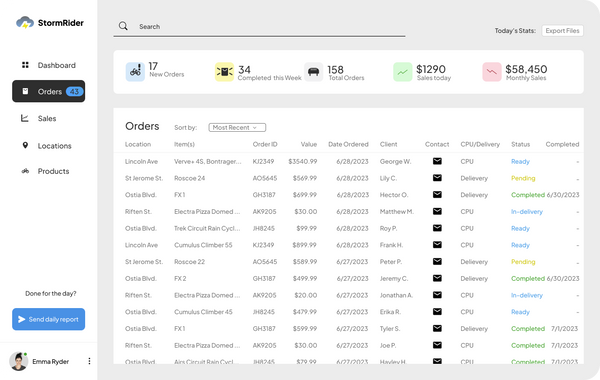Screen dimensions: 600x380
Task: Click the Send daily report button
Action: (x=49, y=319)
